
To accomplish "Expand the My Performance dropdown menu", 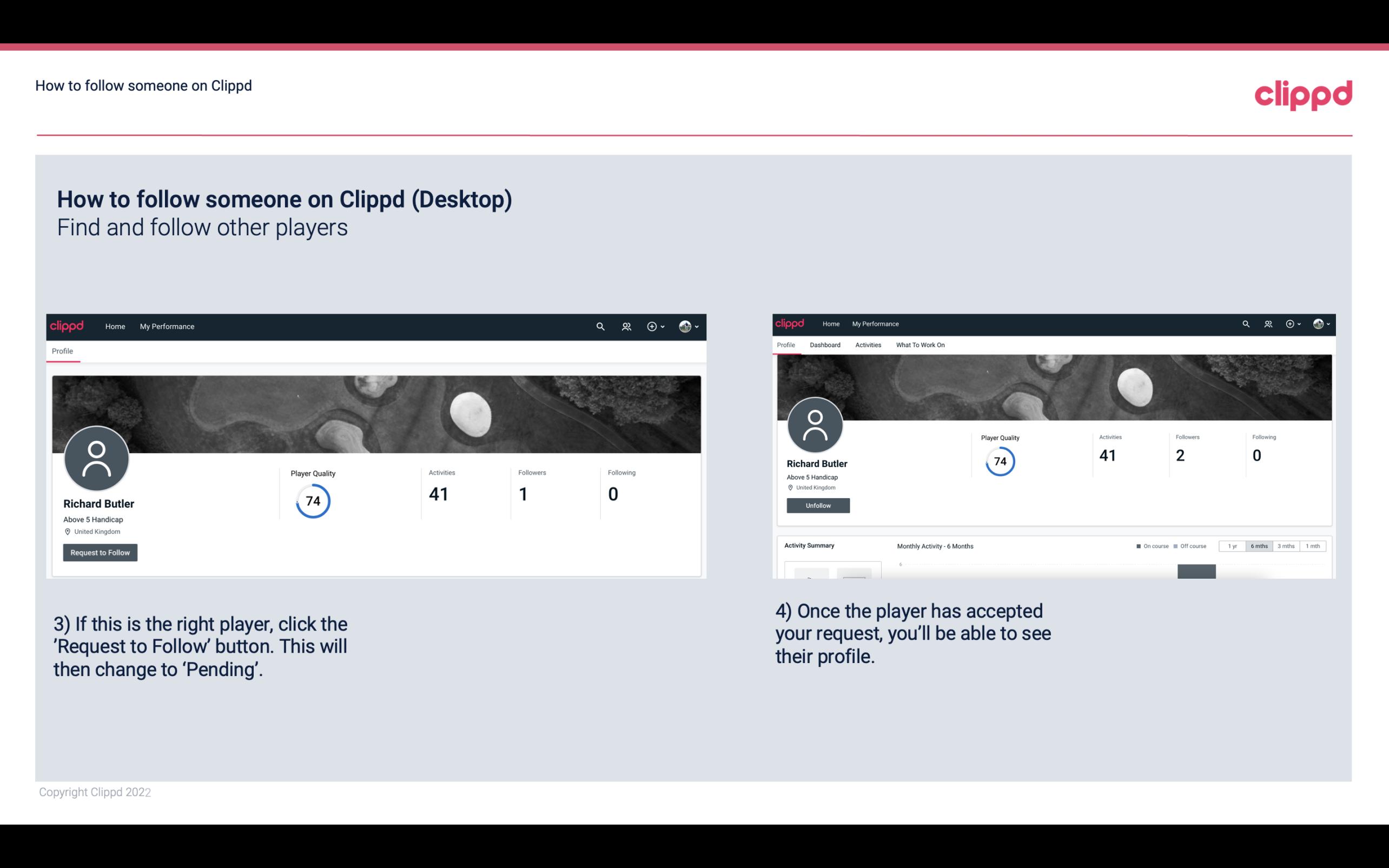I will click(x=167, y=326).
